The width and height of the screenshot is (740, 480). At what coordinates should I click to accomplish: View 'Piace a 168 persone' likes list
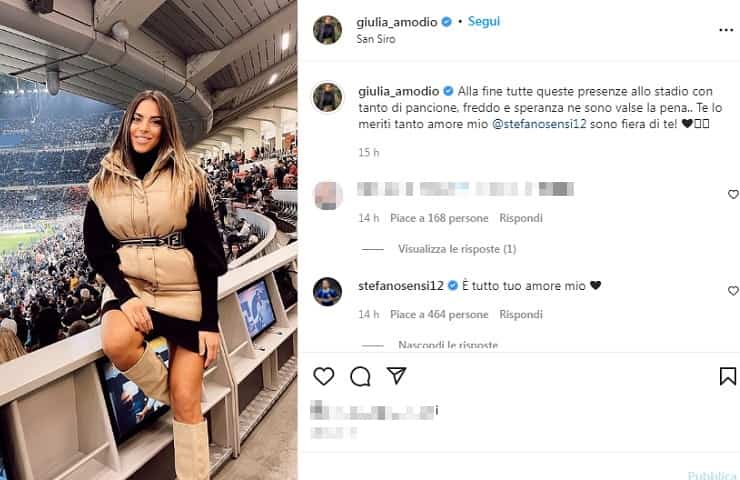click(439, 218)
